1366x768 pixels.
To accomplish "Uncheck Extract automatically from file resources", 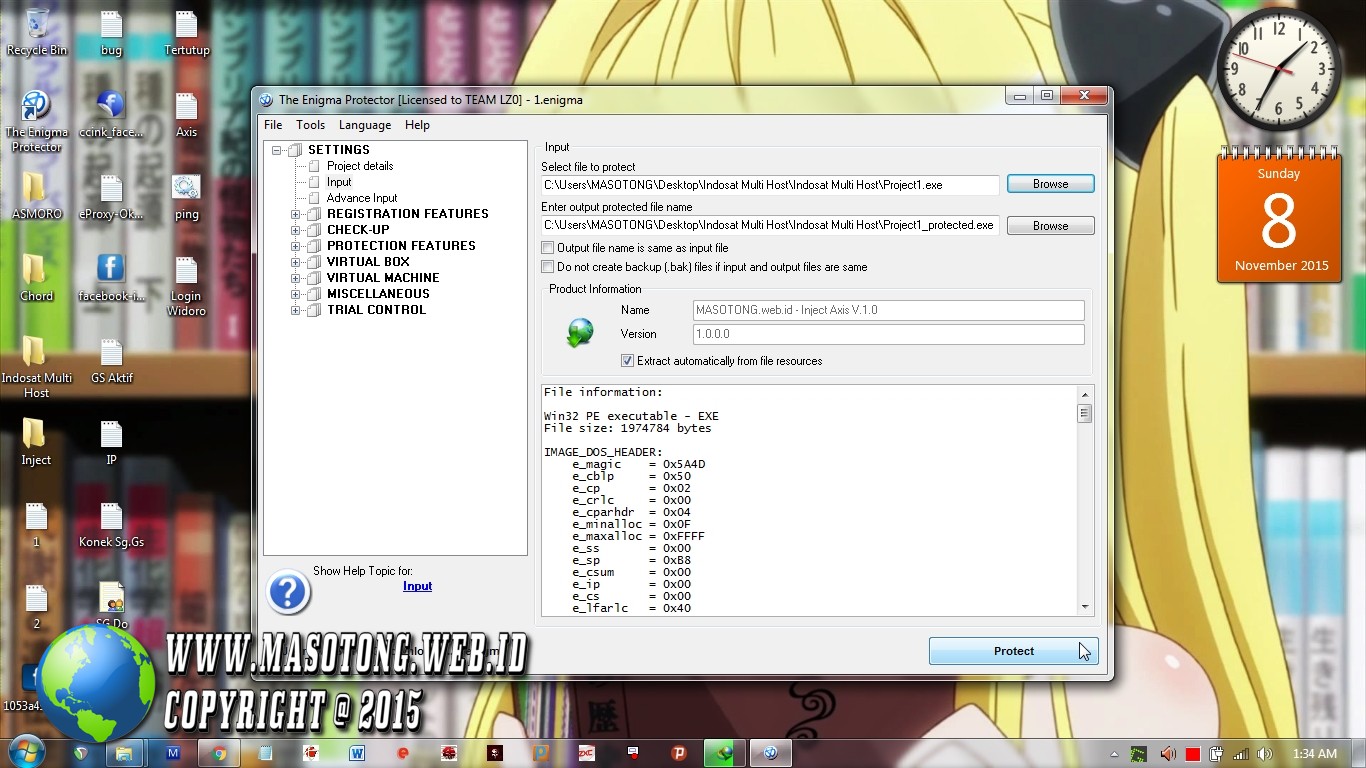I will [627, 361].
